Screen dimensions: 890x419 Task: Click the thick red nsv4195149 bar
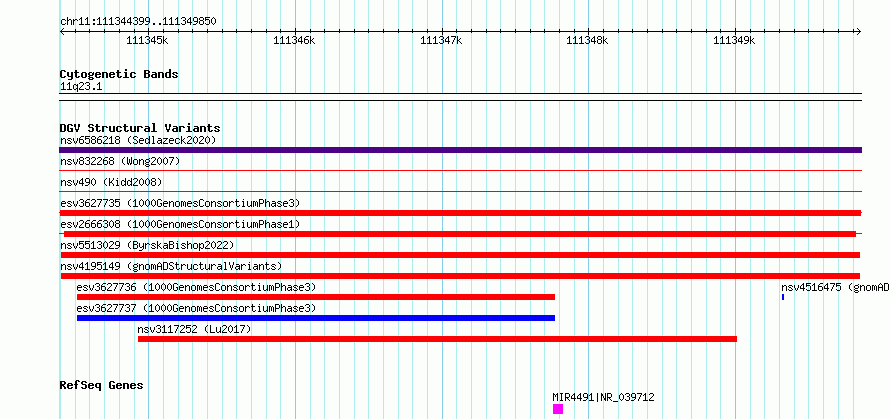pyautogui.click(x=460, y=276)
